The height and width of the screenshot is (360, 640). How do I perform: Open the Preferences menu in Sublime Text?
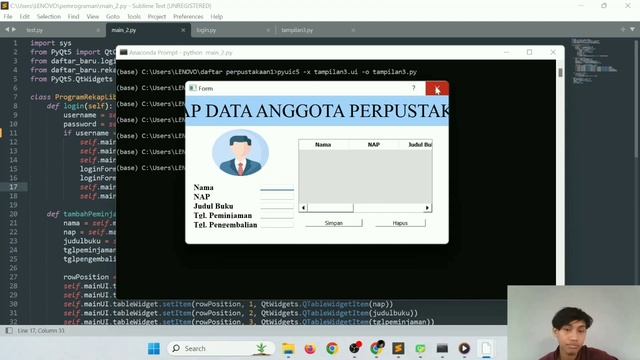(188, 16)
